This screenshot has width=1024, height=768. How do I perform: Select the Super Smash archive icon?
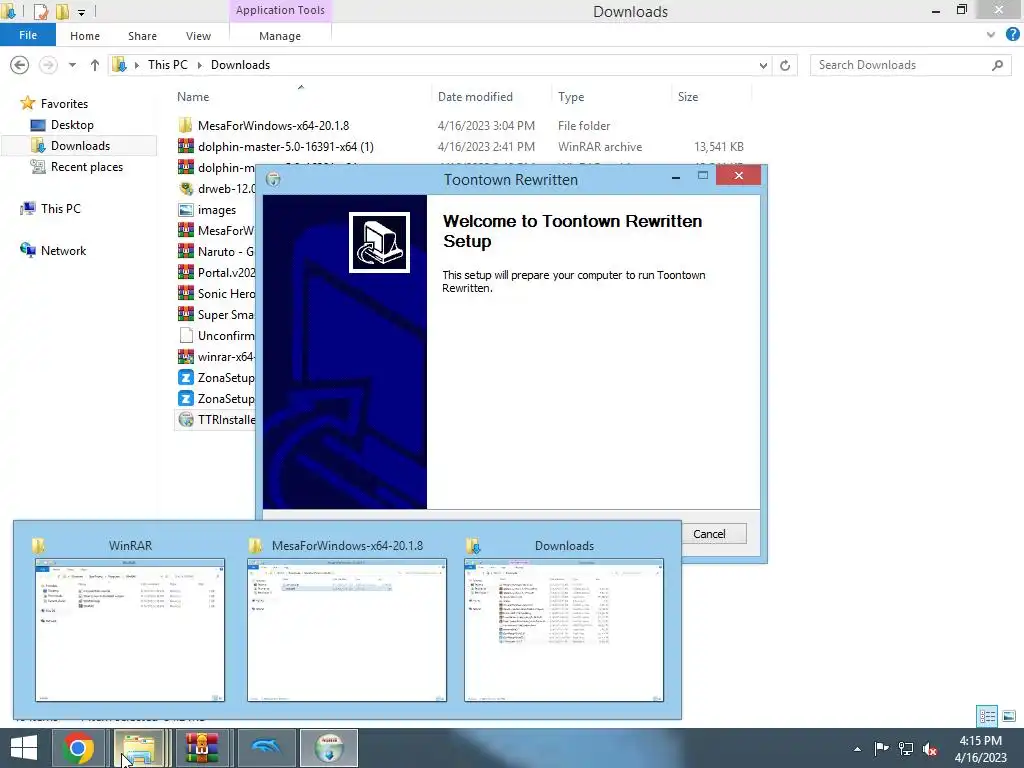(185, 314)
